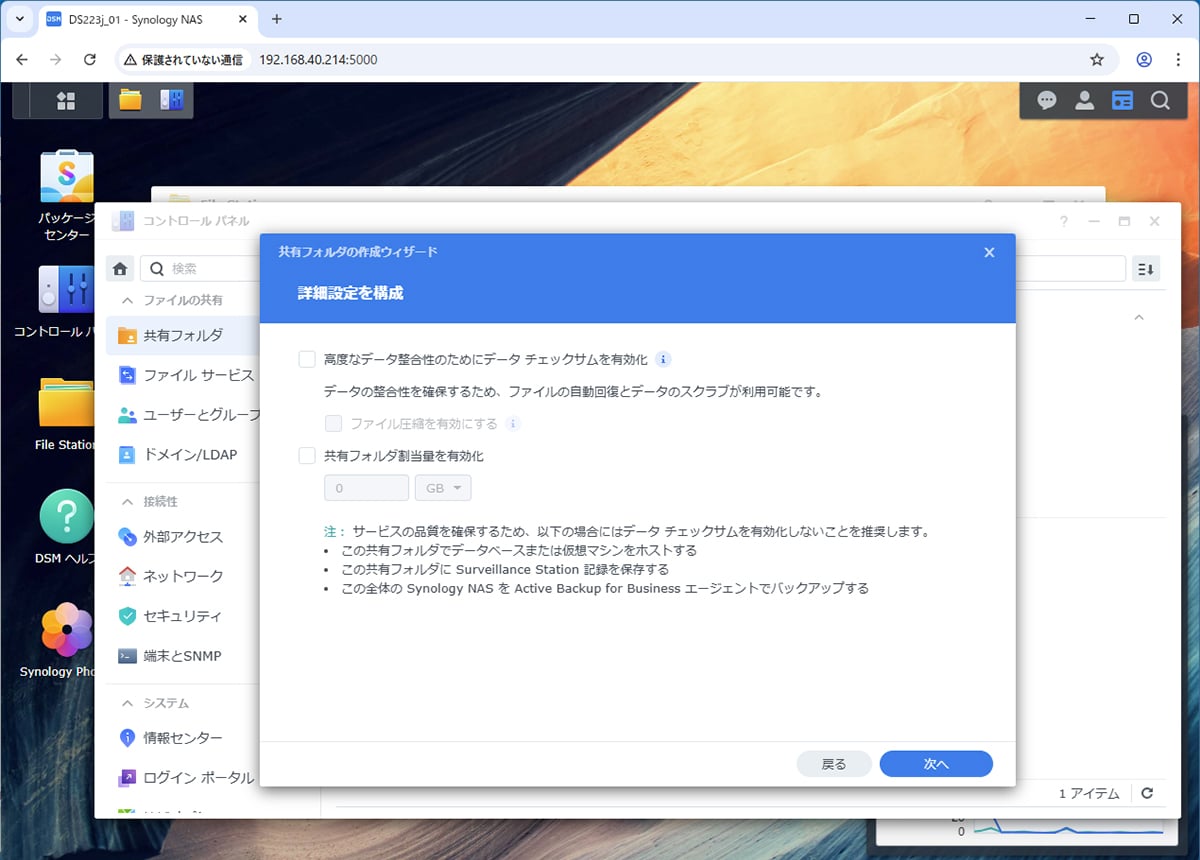Select セキュリティ in the sidebar
Image resolution: width=1200 pixels, height=860 pixels.
coord(182,616)
